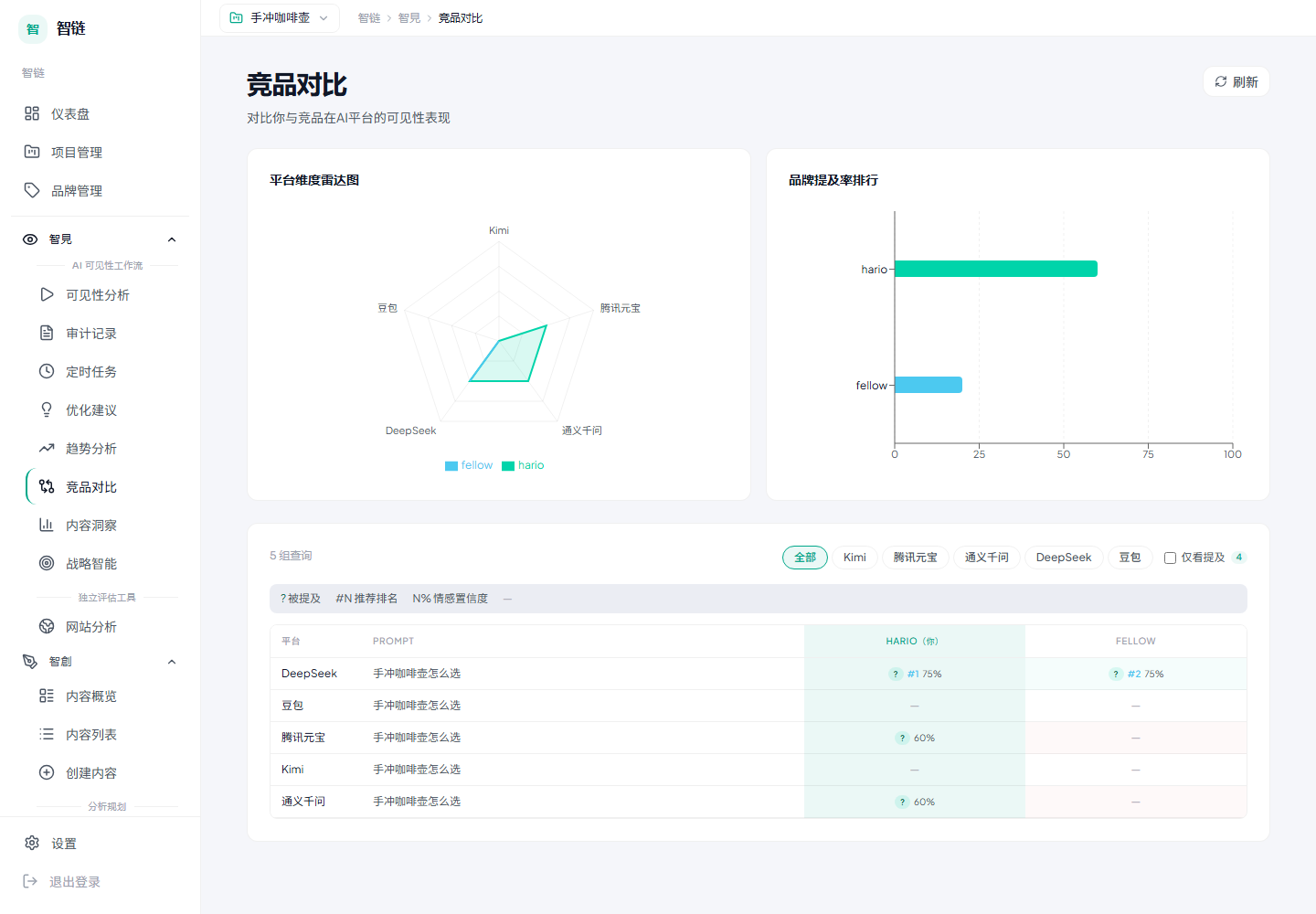Open the 内容概览 layout icon
Image resolution: width=1316 pixels, height=914 pixels.
click(x=47, y=696)
